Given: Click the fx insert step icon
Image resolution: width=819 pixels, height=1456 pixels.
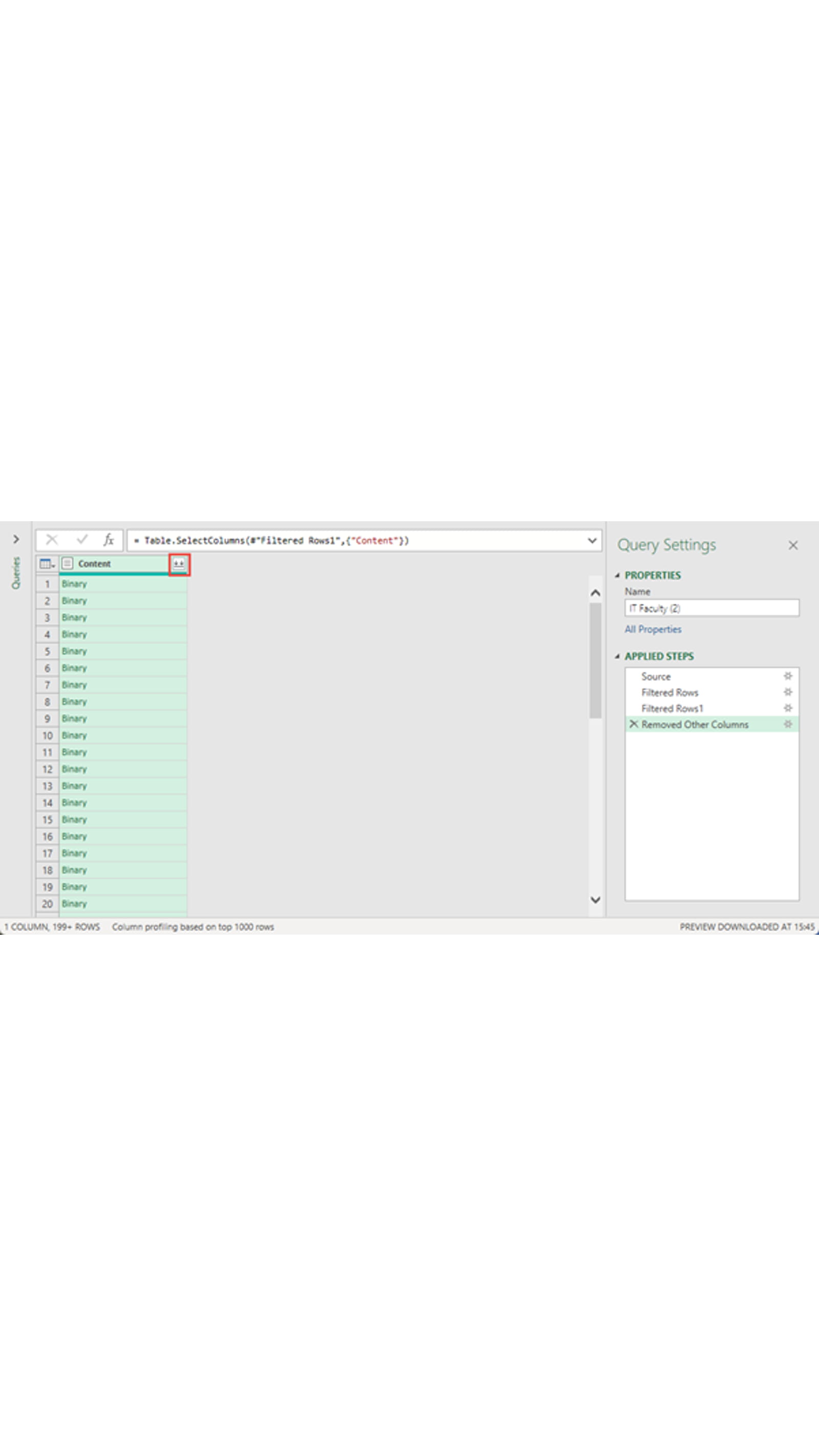Looking at the screenshot, I should [109, 540].
